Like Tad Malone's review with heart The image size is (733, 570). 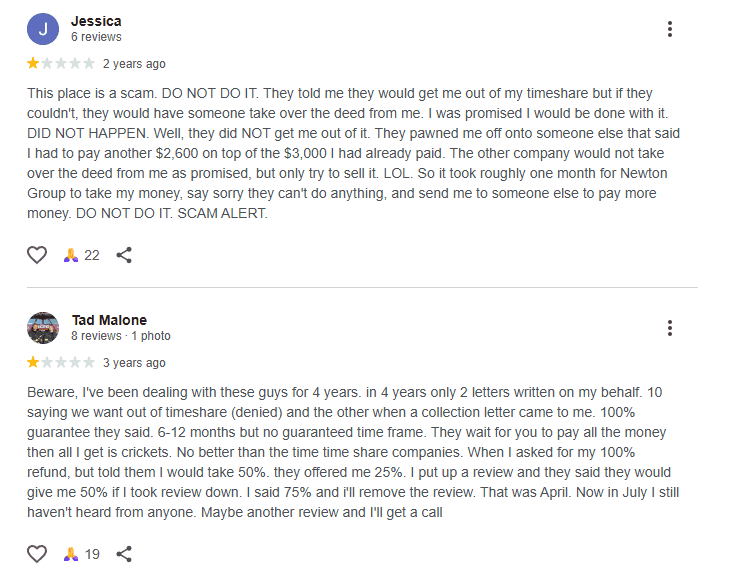37,554
